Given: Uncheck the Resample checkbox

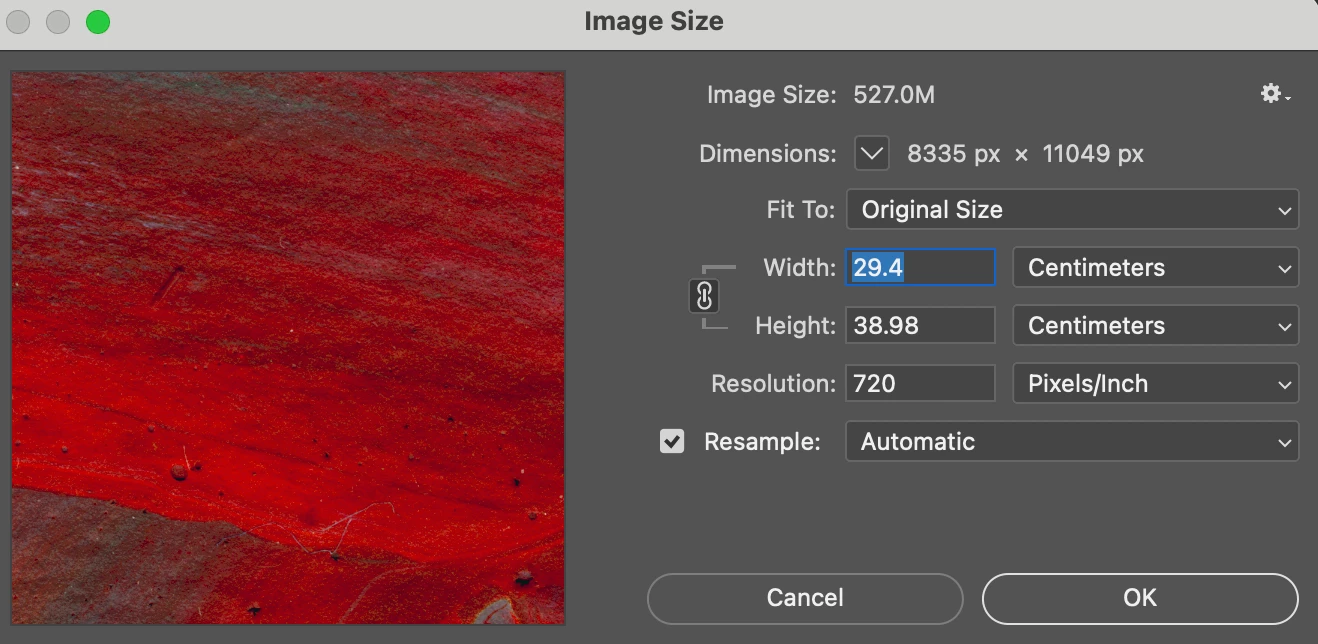Looking at the screenshot, I should point(672,441).
